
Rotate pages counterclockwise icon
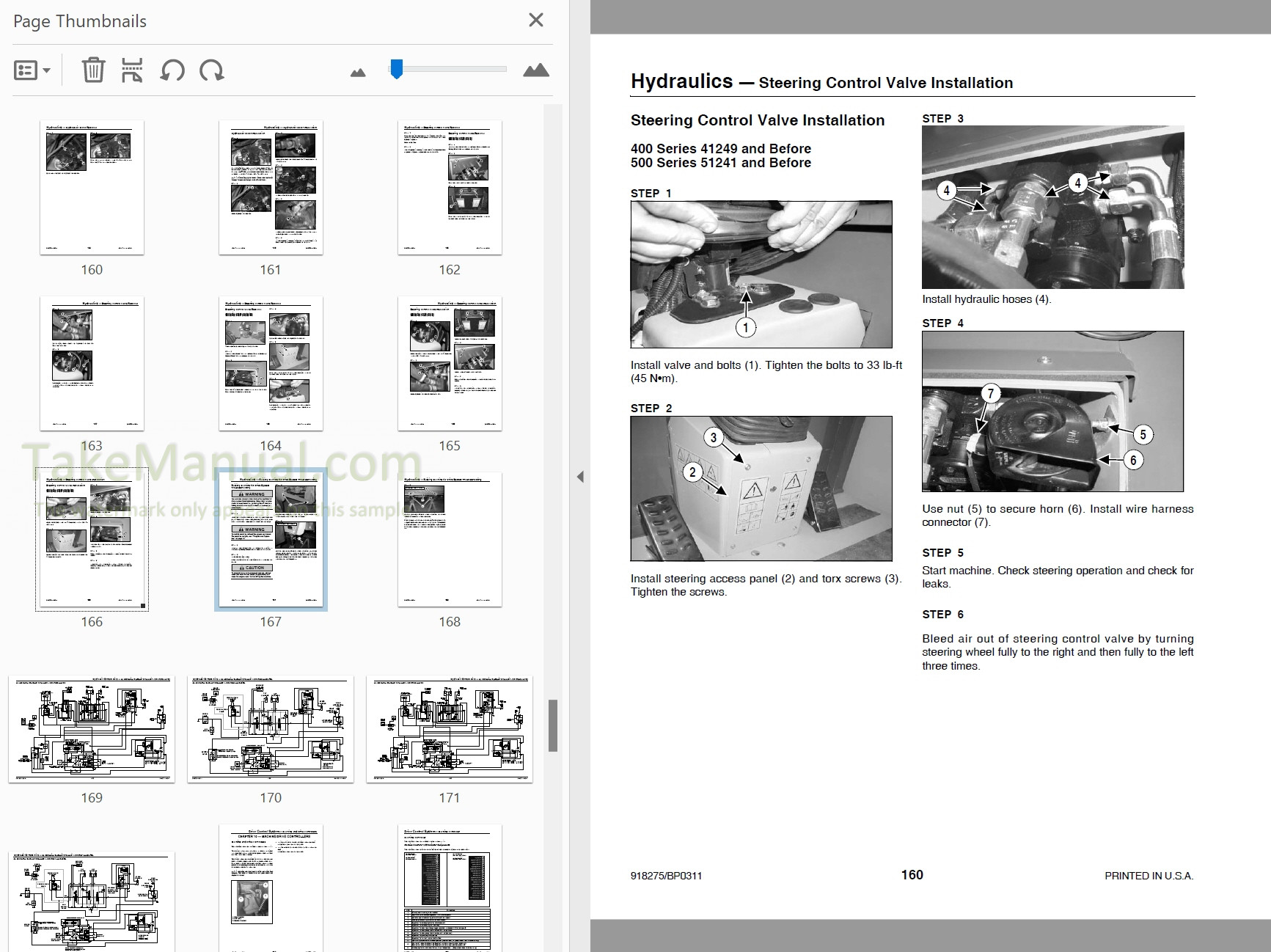pos(172,70)
